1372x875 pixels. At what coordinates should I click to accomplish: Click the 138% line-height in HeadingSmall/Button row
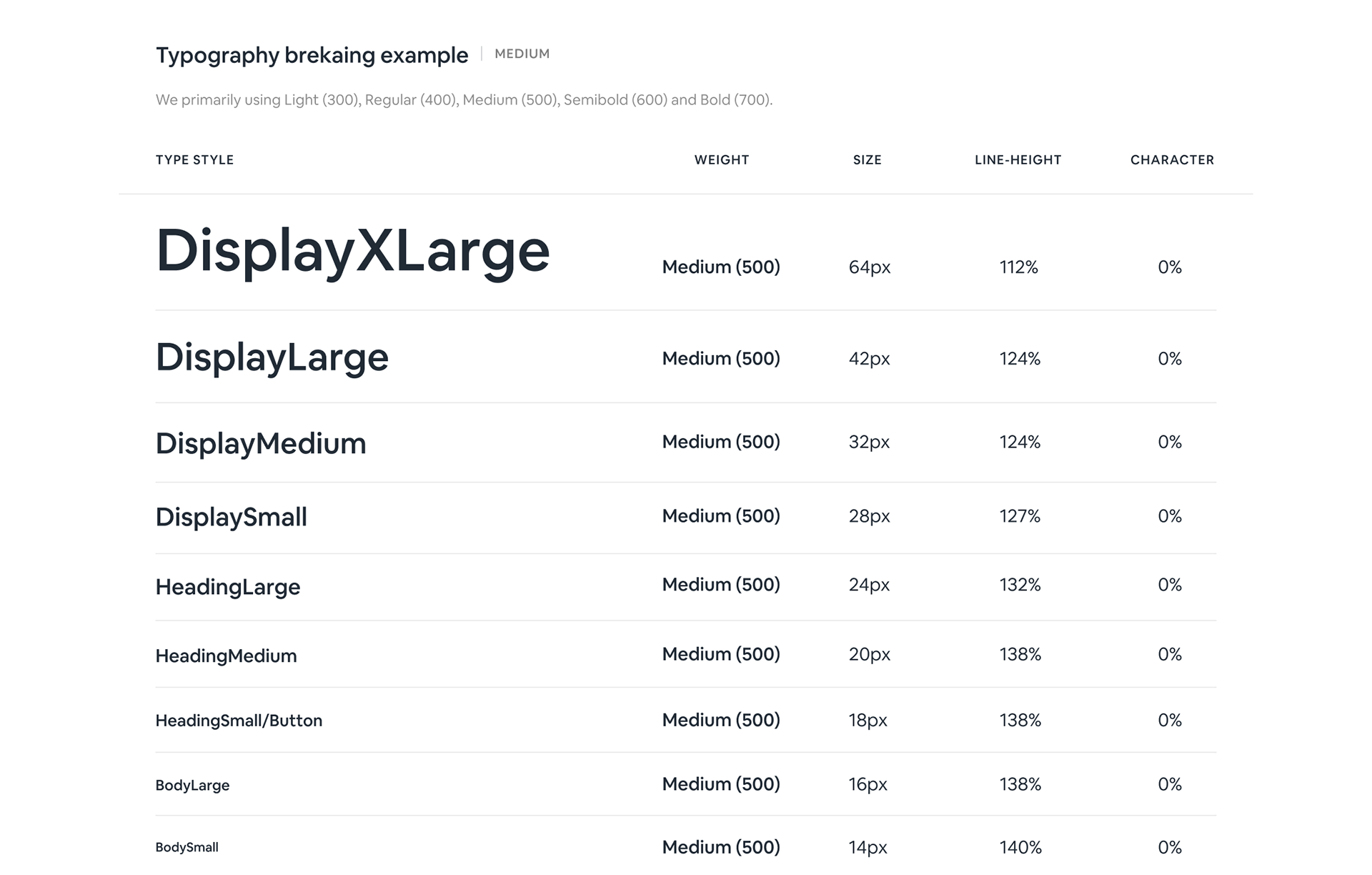point(1020,720)
